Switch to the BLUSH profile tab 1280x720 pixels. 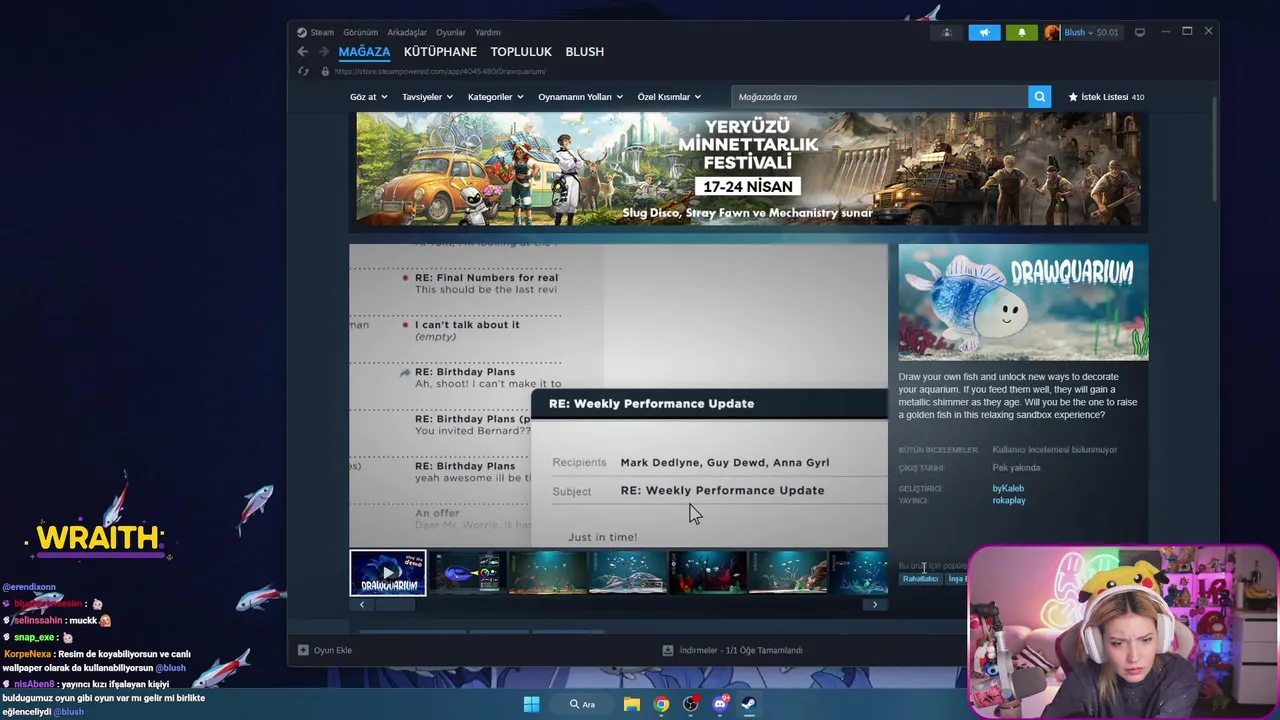point(585,52)
